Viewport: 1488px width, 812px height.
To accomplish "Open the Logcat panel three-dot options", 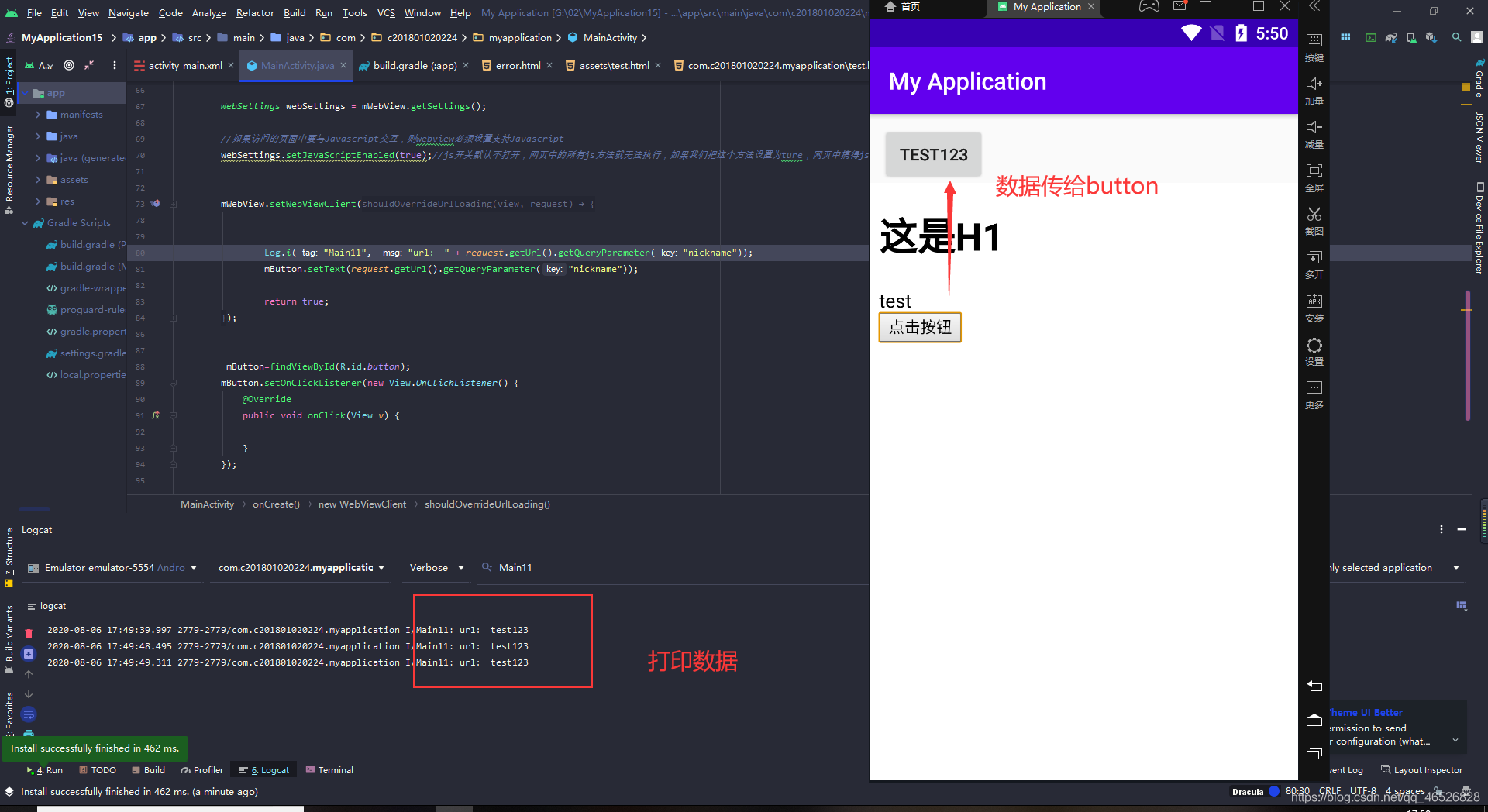I will (x=1441, y=529).
